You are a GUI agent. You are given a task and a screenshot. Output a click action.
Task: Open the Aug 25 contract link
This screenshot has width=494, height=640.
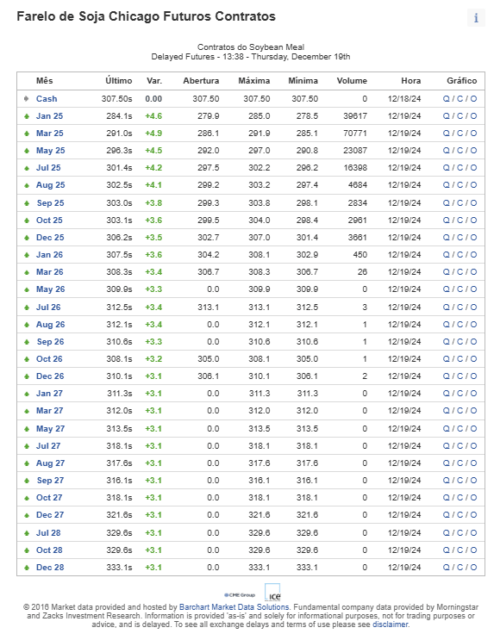(51, 185)
